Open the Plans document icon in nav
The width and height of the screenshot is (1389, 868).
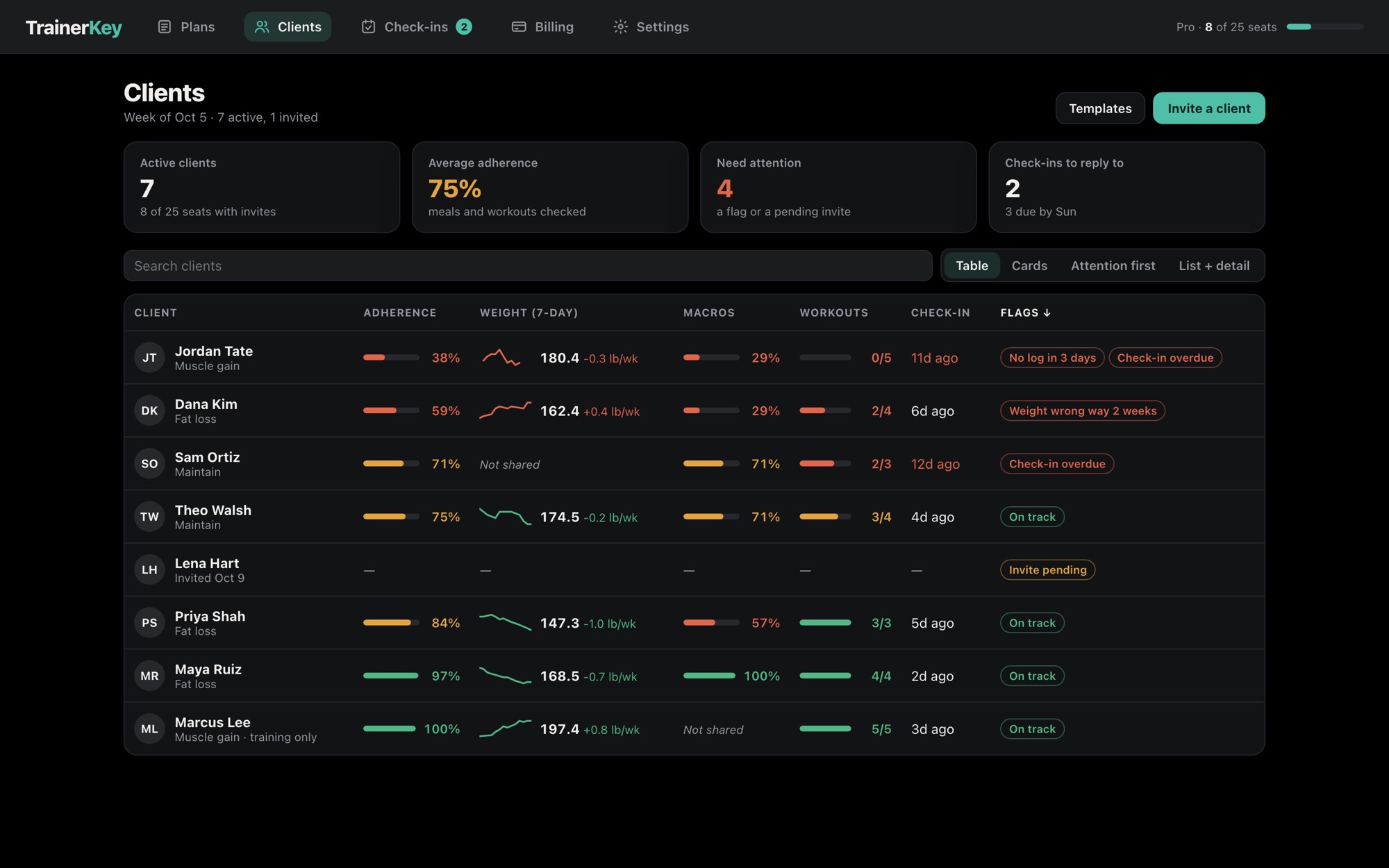click(x=165, y=27)
